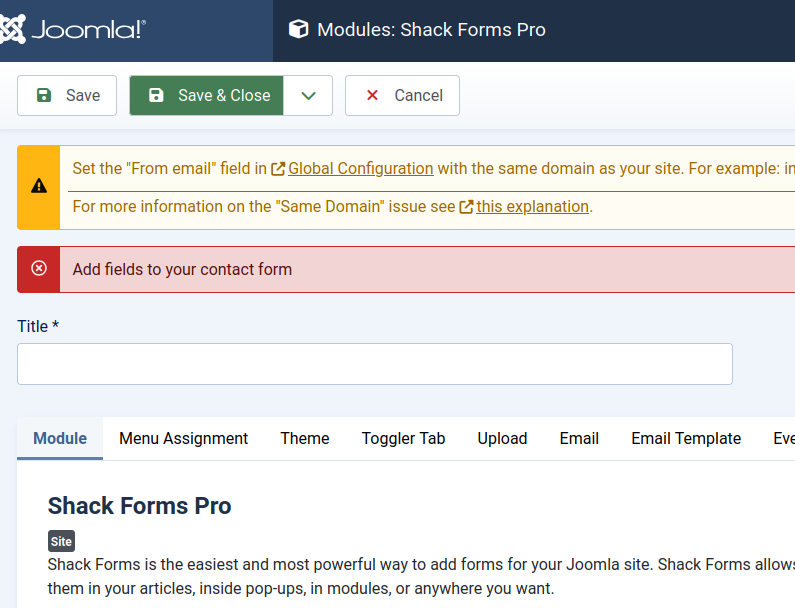Expand the Save & Close dropdown arrow
This screenshot has width=795, height=608.
coord(308,95)
